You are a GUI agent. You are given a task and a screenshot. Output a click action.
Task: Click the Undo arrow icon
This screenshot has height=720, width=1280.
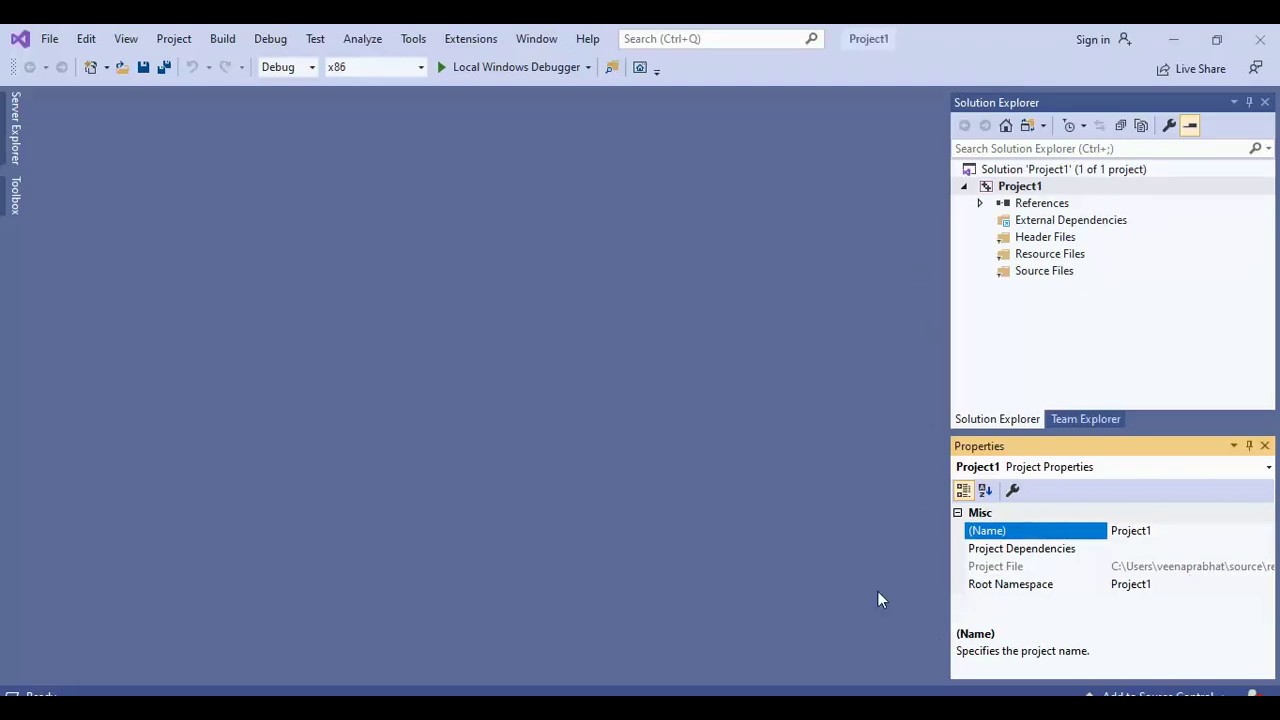(192, 67)
